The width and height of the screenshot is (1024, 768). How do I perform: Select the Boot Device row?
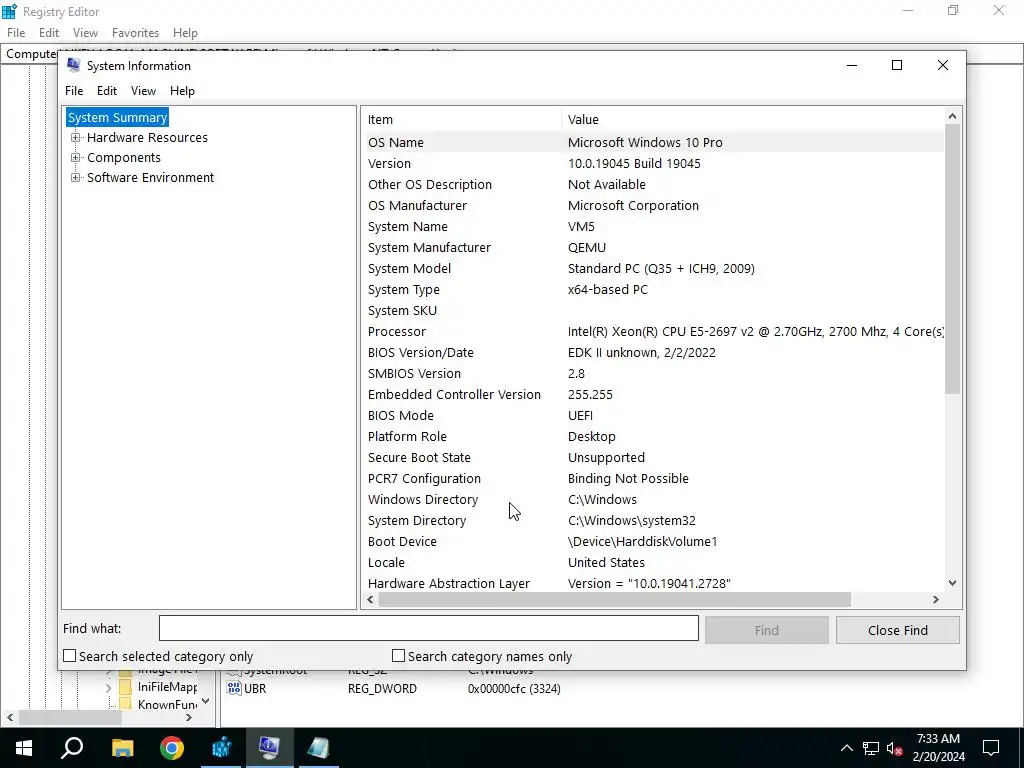[653, 541]
